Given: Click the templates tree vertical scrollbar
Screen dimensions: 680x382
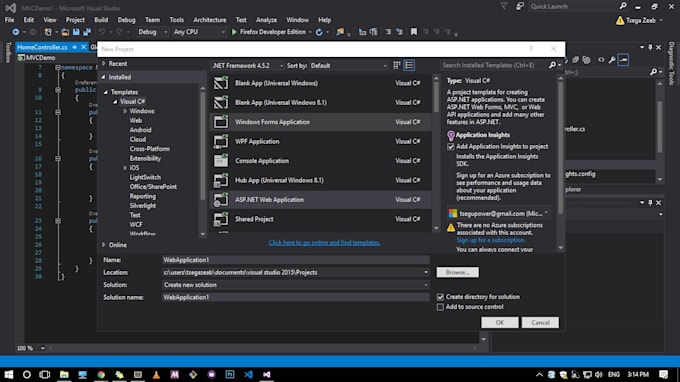Looking at the screenshot, I should click(x=203, y=161).
